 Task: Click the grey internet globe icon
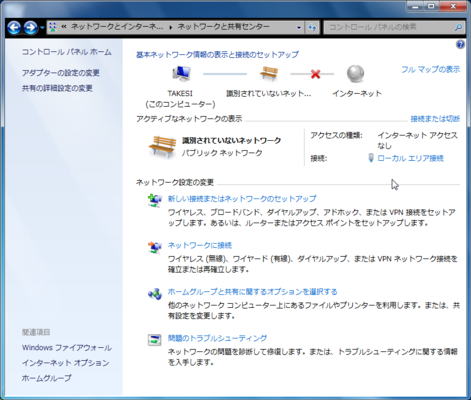(356, 73)
